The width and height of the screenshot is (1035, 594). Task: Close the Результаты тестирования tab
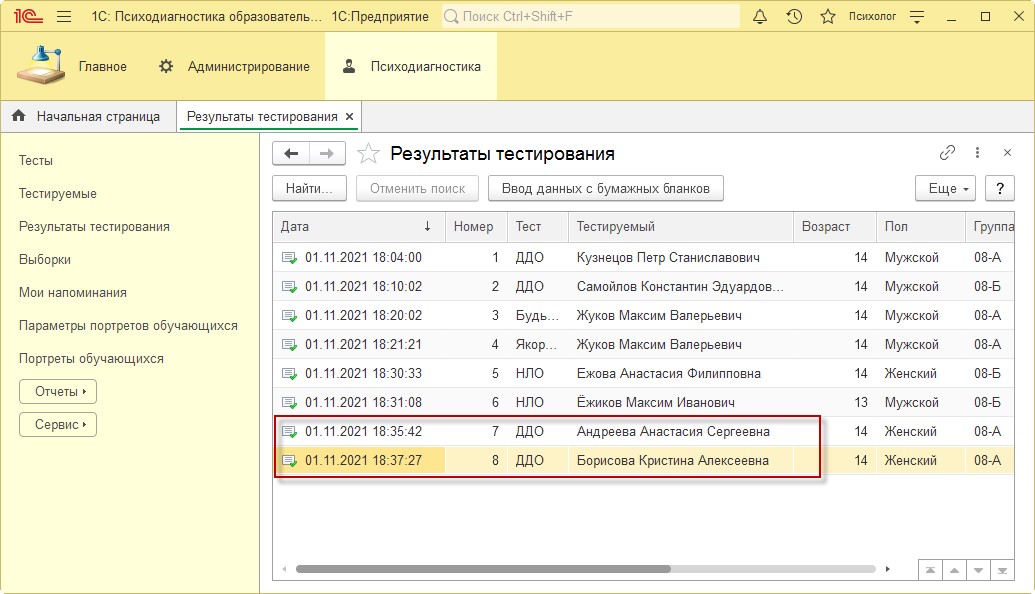[x=350, y=117]
